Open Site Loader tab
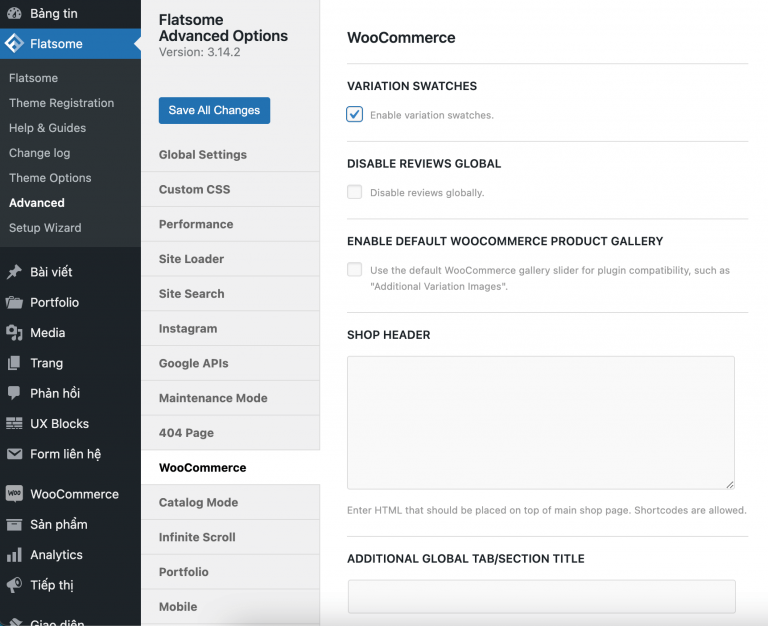768x626 pixels. (230, 259)
